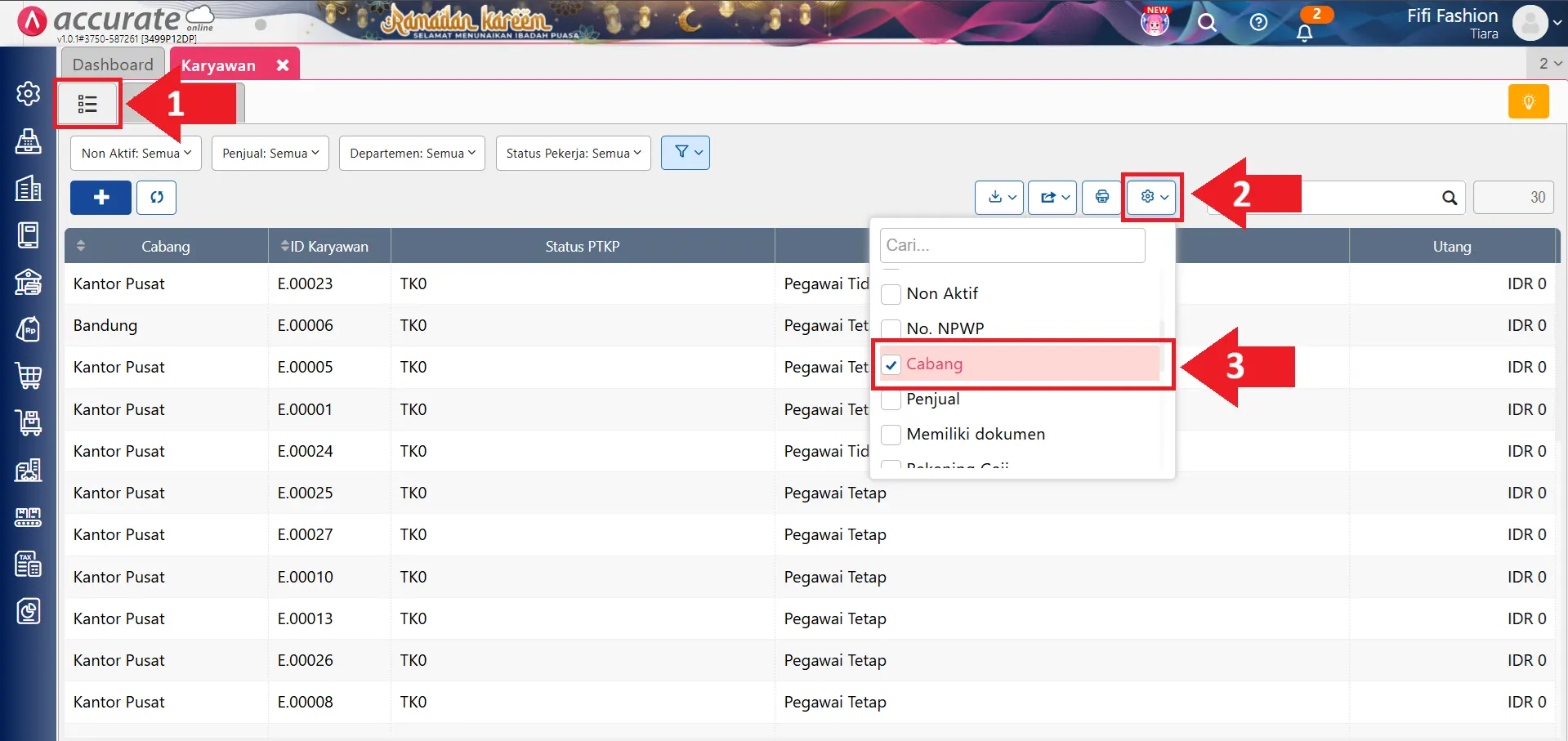Click the refresh list icon
The height and width of the screenshot is (741, 1568).
[157, 198]
